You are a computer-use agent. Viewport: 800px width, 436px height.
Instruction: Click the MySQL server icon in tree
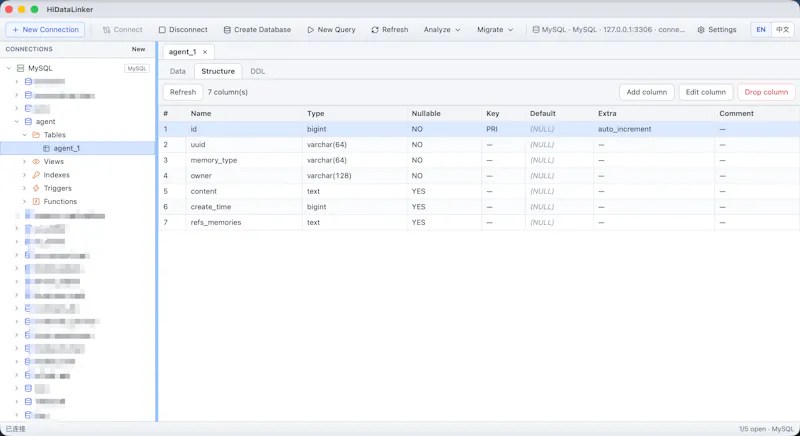[x=20, y=68]
